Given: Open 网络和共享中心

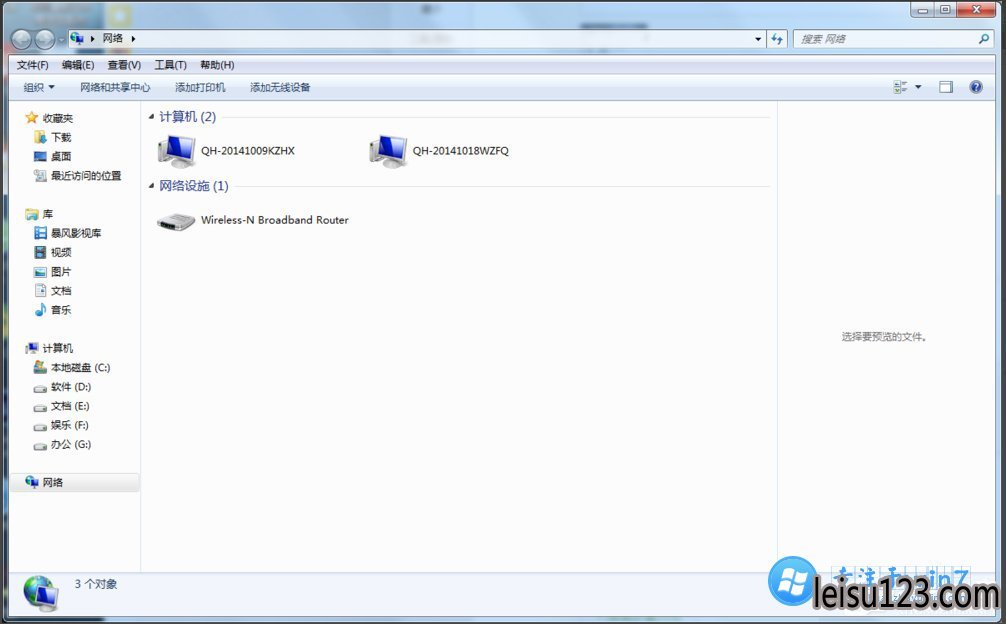Looking at the screenshot, I should point(115,87).
